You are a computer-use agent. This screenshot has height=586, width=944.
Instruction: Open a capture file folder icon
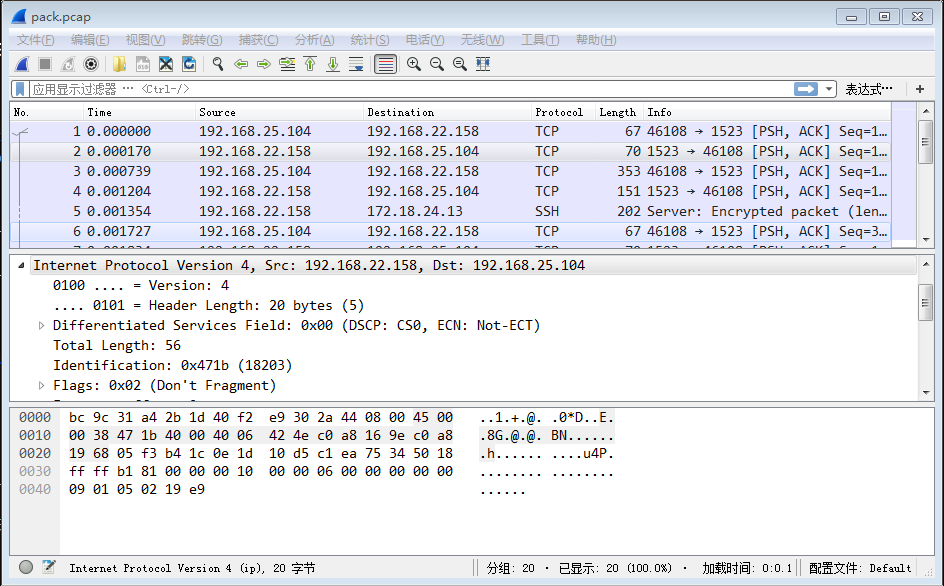[118, 63]
